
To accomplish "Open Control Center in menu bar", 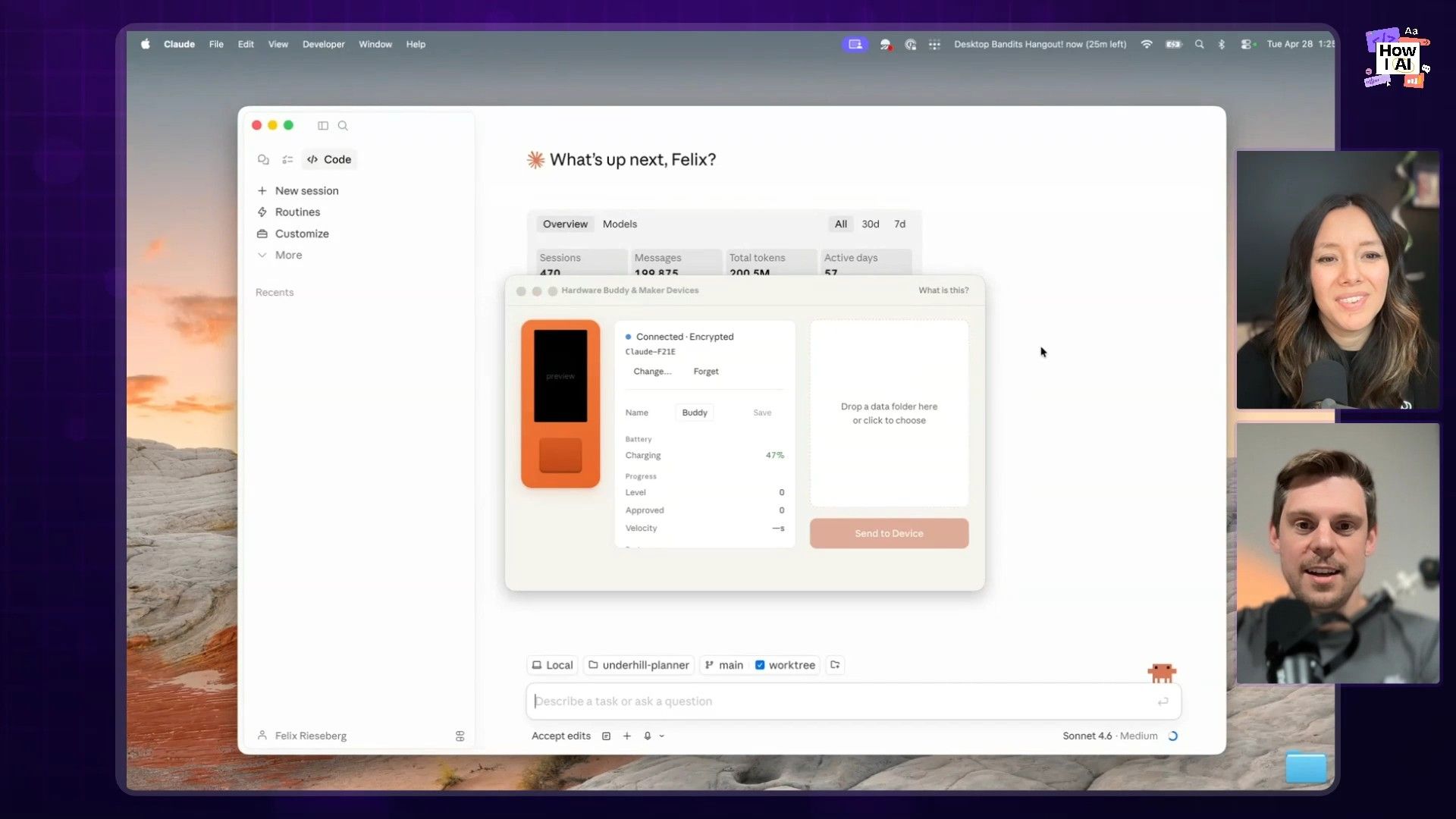I will [1247, 44].
